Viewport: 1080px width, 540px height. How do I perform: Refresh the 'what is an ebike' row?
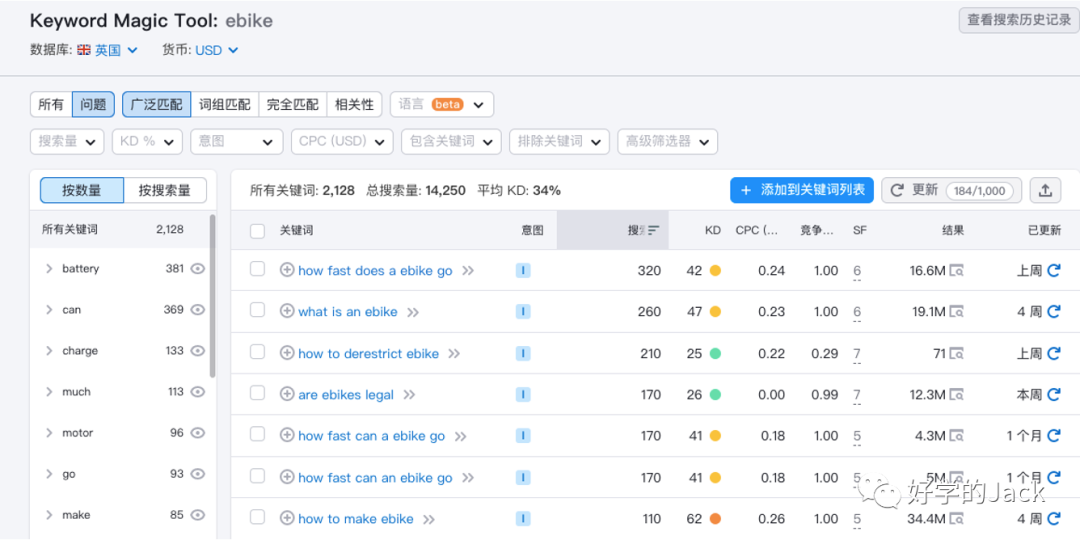(1053, 312)
